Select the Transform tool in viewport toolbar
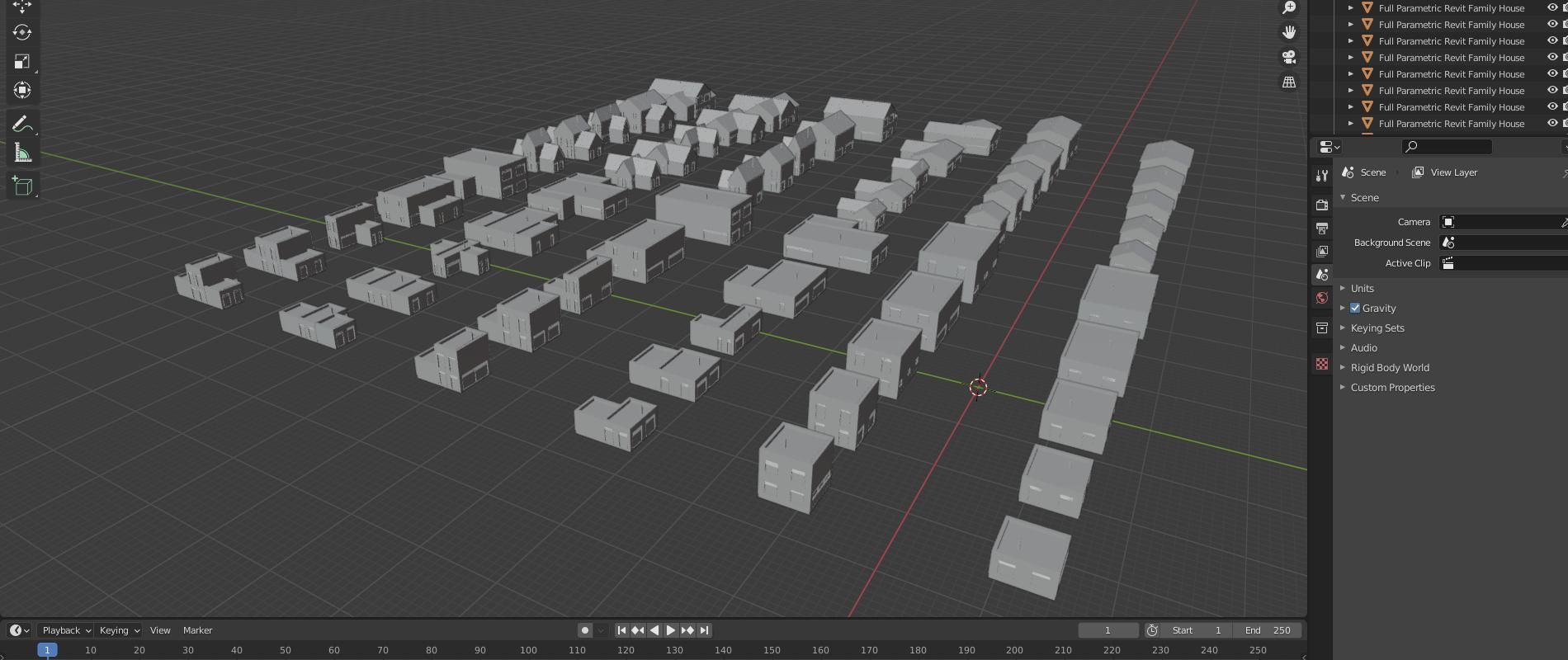 [22, 90]
